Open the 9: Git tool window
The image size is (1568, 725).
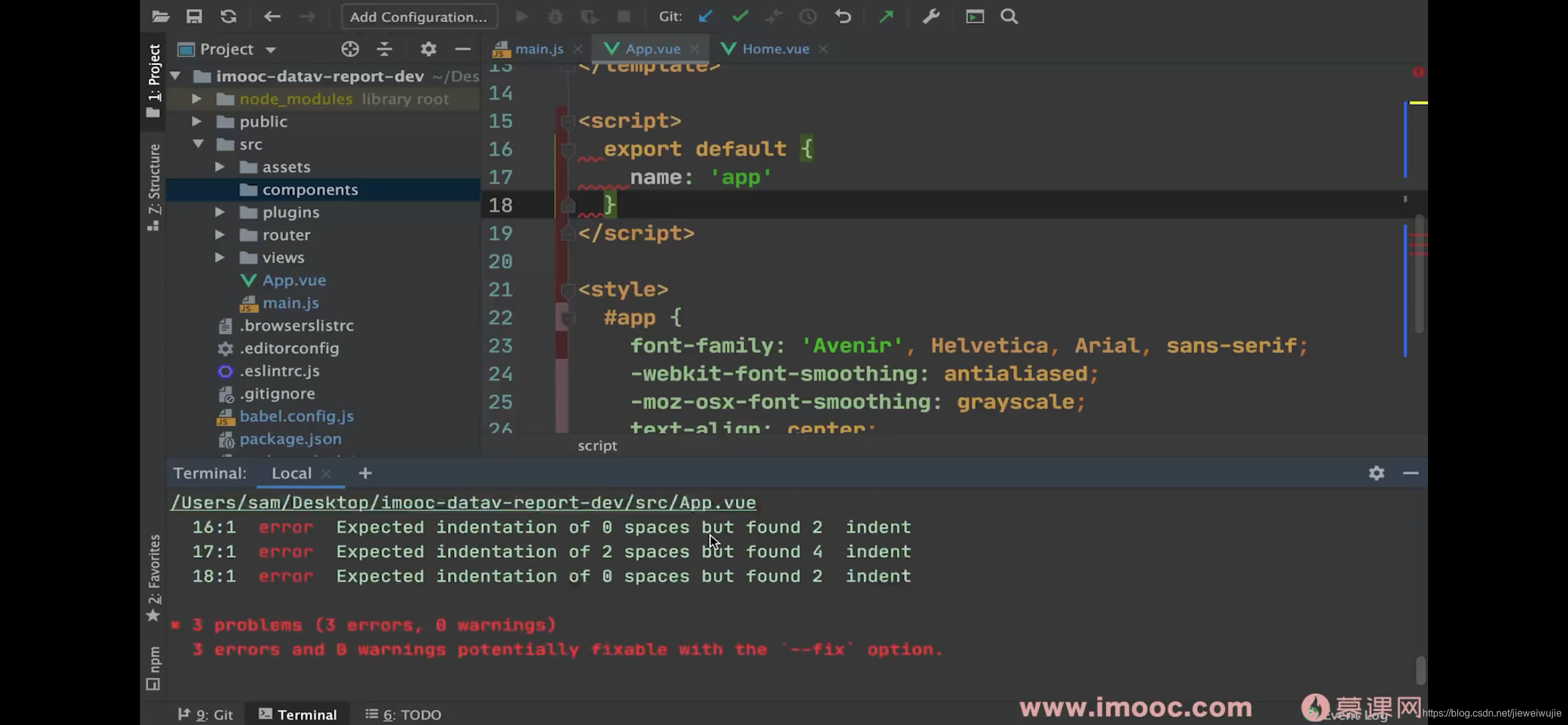point(206,714)
